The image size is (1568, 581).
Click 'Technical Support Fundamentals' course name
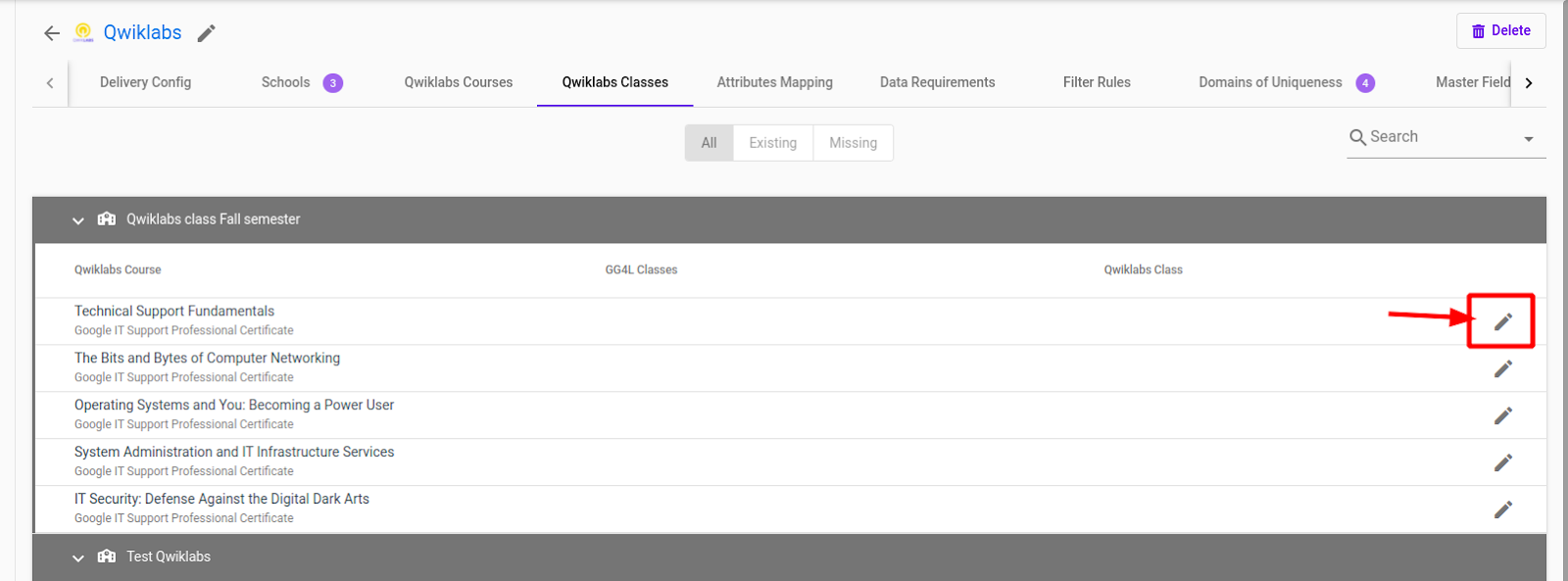point(174,312)
